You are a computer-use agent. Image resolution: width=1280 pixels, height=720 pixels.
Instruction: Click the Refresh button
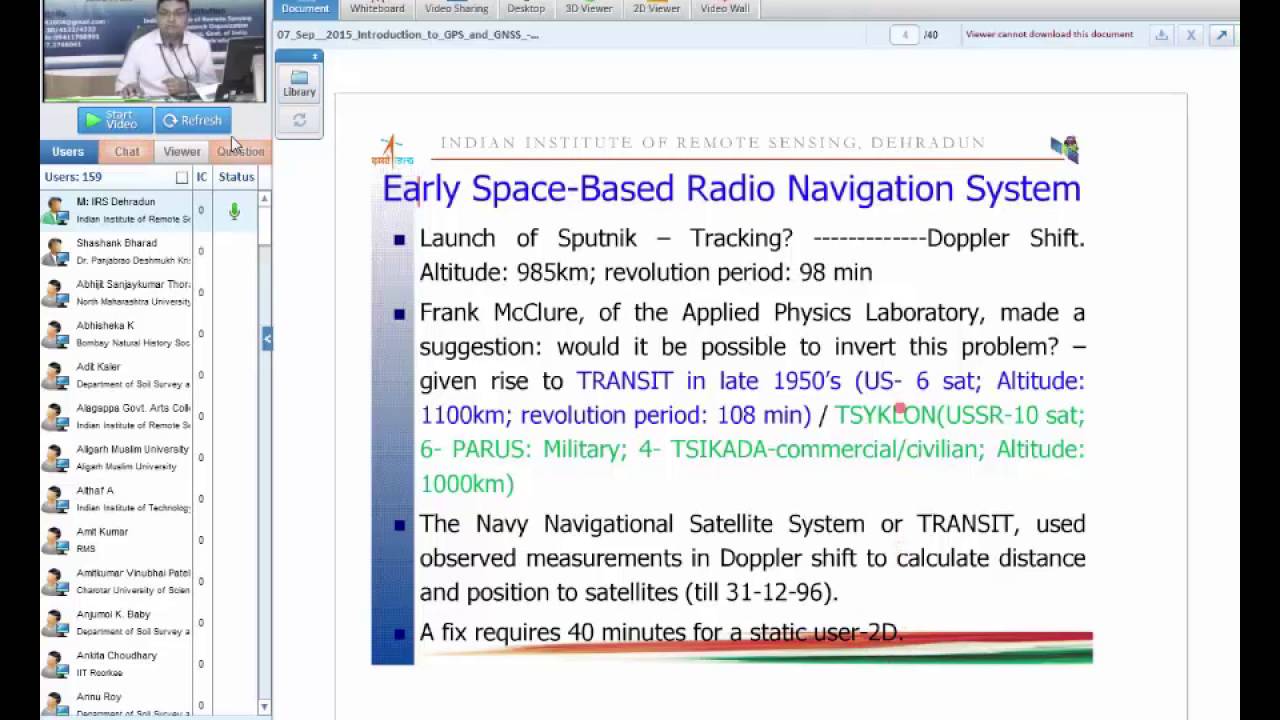193,120
